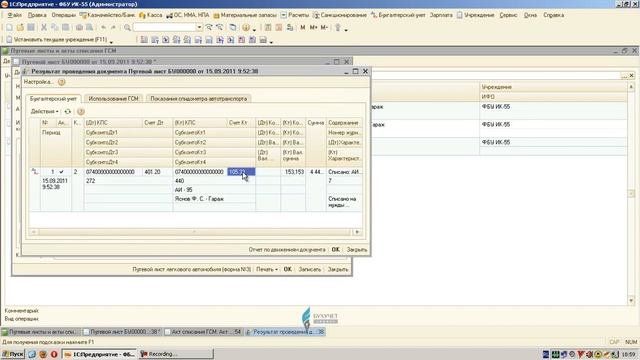The width and height of the screenshot is (640, 360).
Task: Click the Print toolbar icon
Action: [x=79, y=27]
